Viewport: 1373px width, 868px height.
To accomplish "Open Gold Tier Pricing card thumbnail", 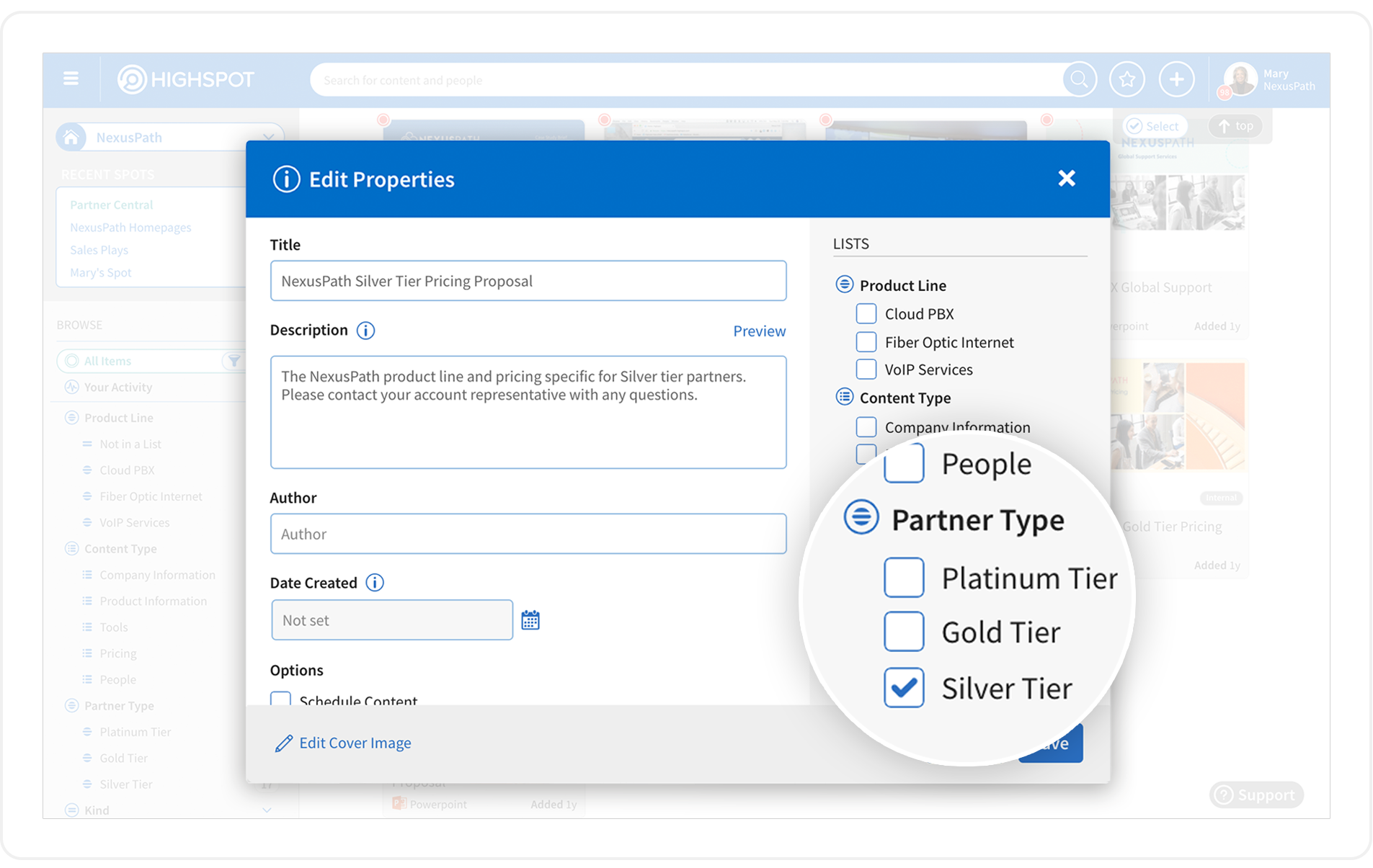I will pyautogui.click(x=1179, y=416).
